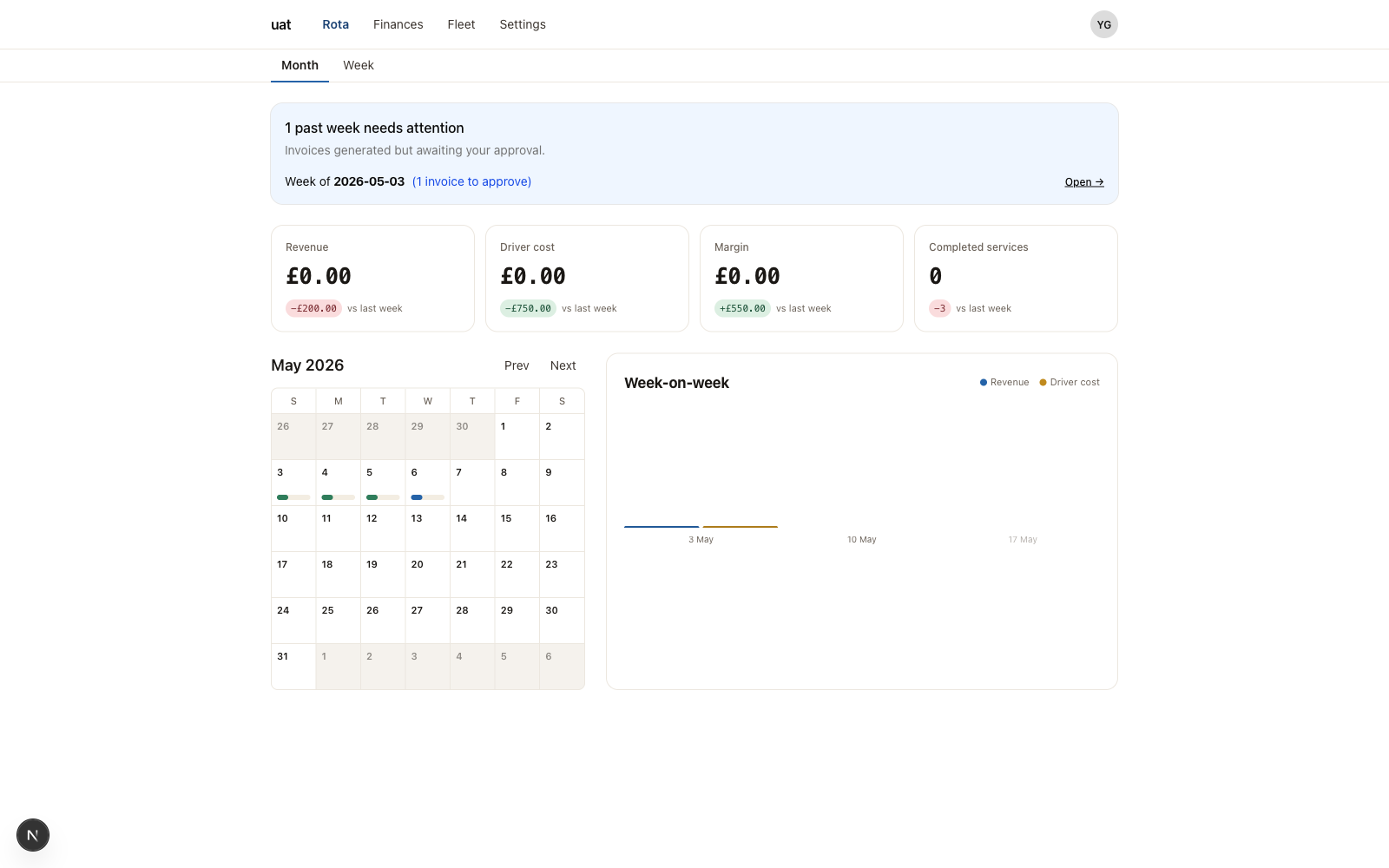Click the 10 May axis label

(x=862, y=540)
